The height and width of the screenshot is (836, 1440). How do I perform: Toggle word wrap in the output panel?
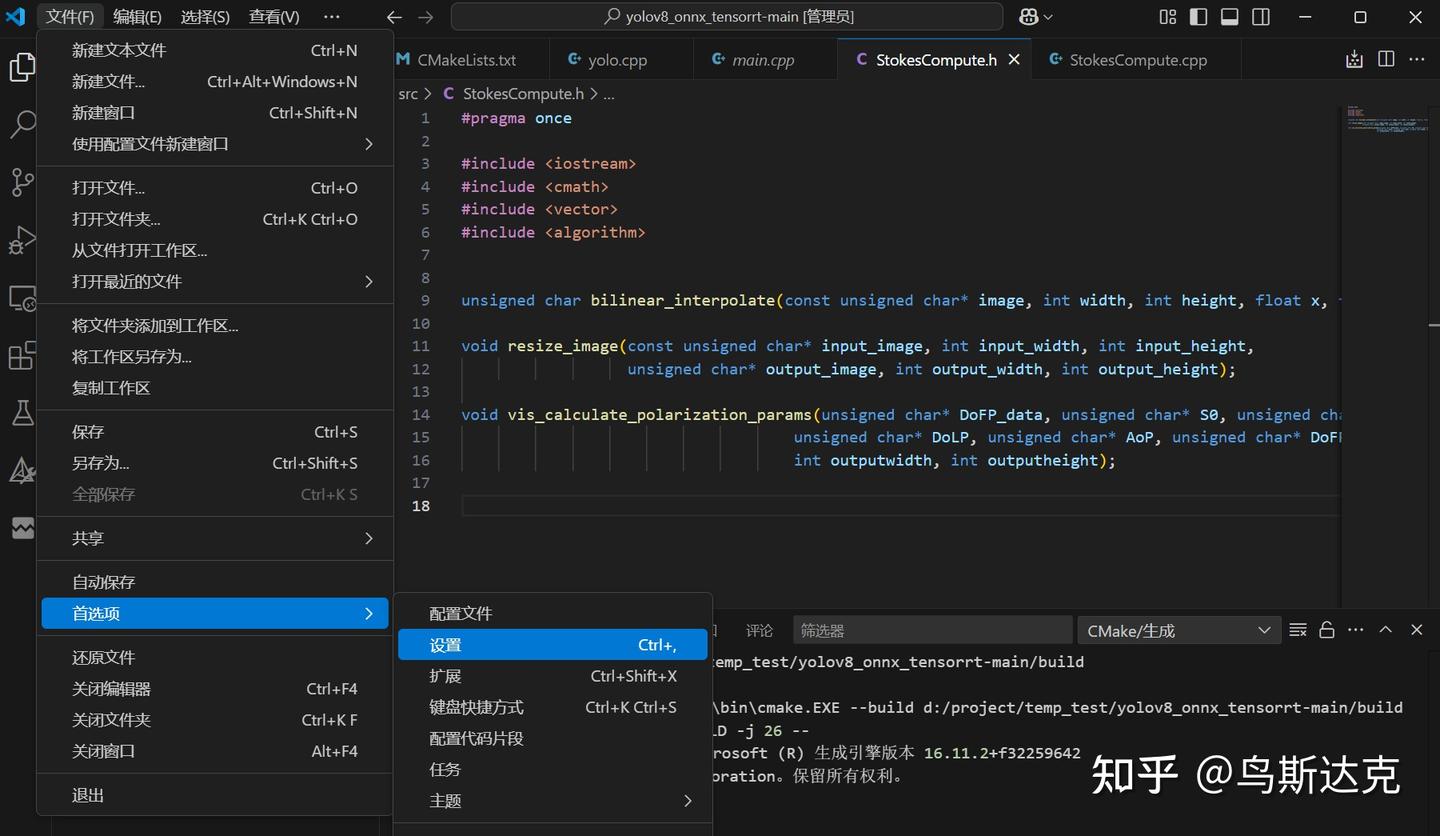point(1297,630)
